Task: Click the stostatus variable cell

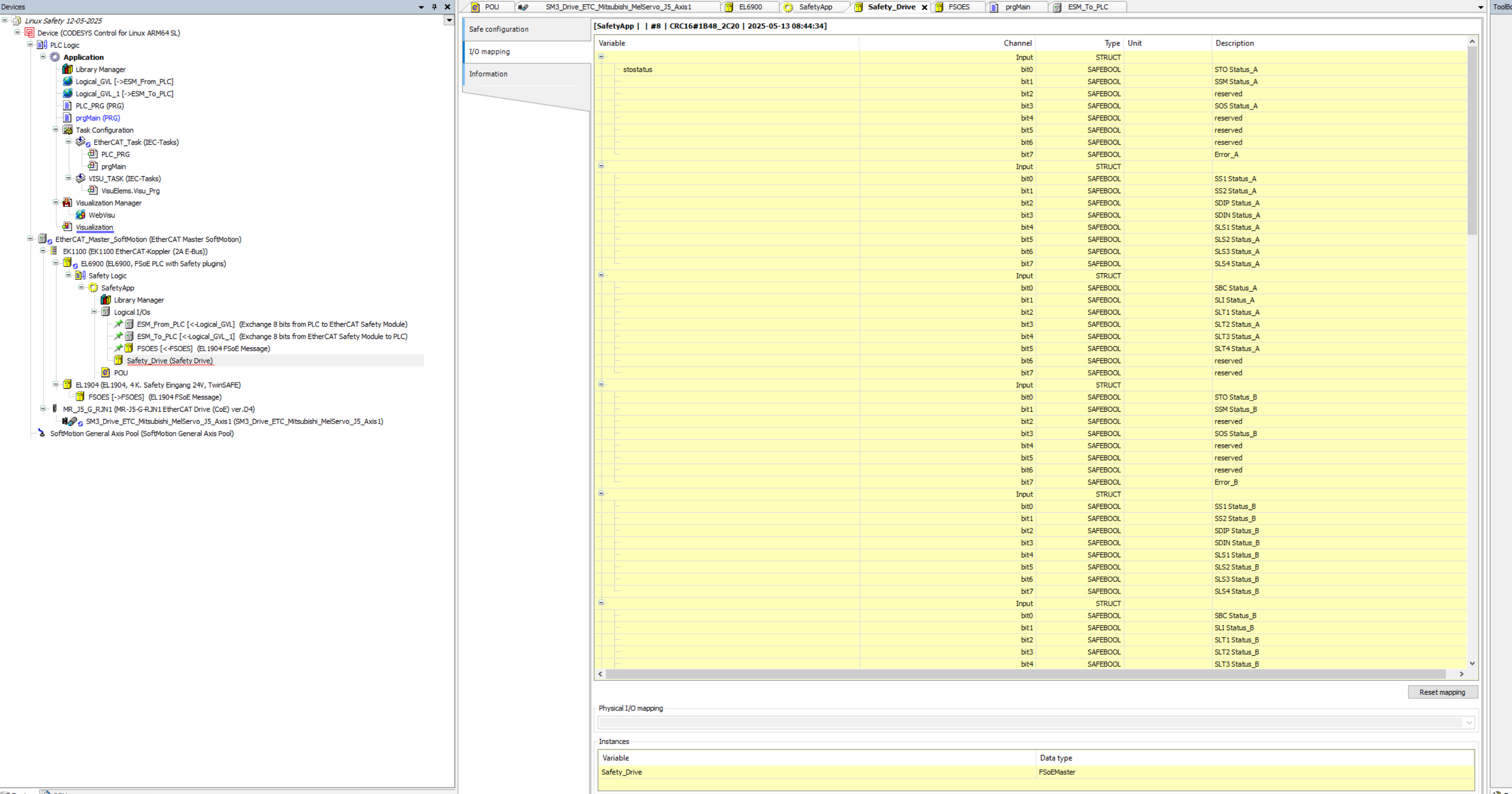Action: [637, 69]
